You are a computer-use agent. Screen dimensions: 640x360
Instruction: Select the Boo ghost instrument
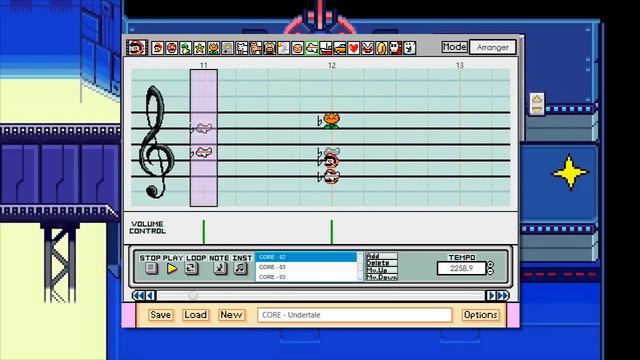point(409,48)
